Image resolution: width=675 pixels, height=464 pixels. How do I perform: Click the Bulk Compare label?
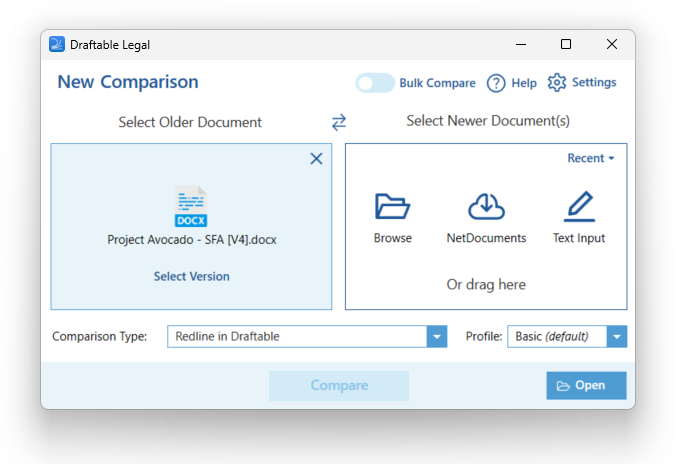(437, 83)
